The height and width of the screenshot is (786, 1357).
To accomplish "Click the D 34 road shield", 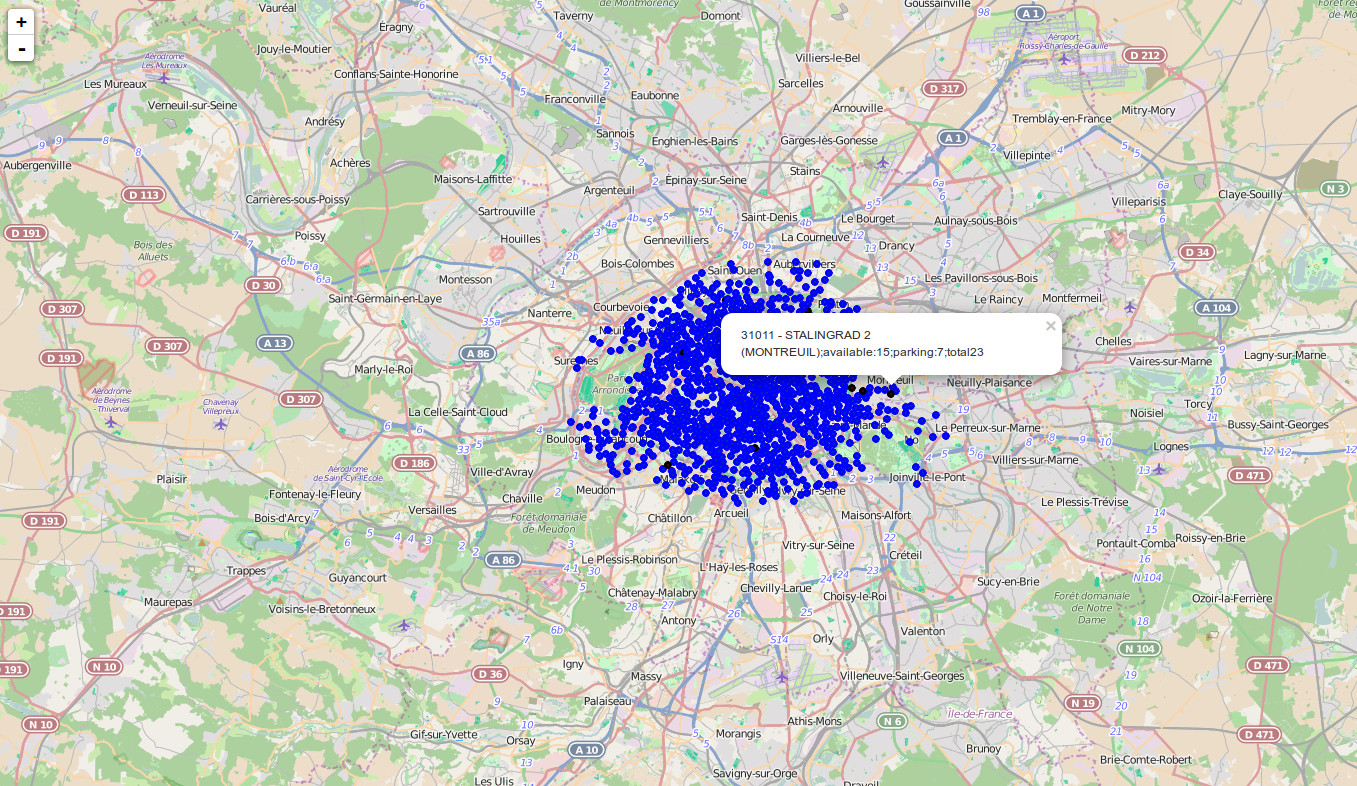I will pos(1197,252).
